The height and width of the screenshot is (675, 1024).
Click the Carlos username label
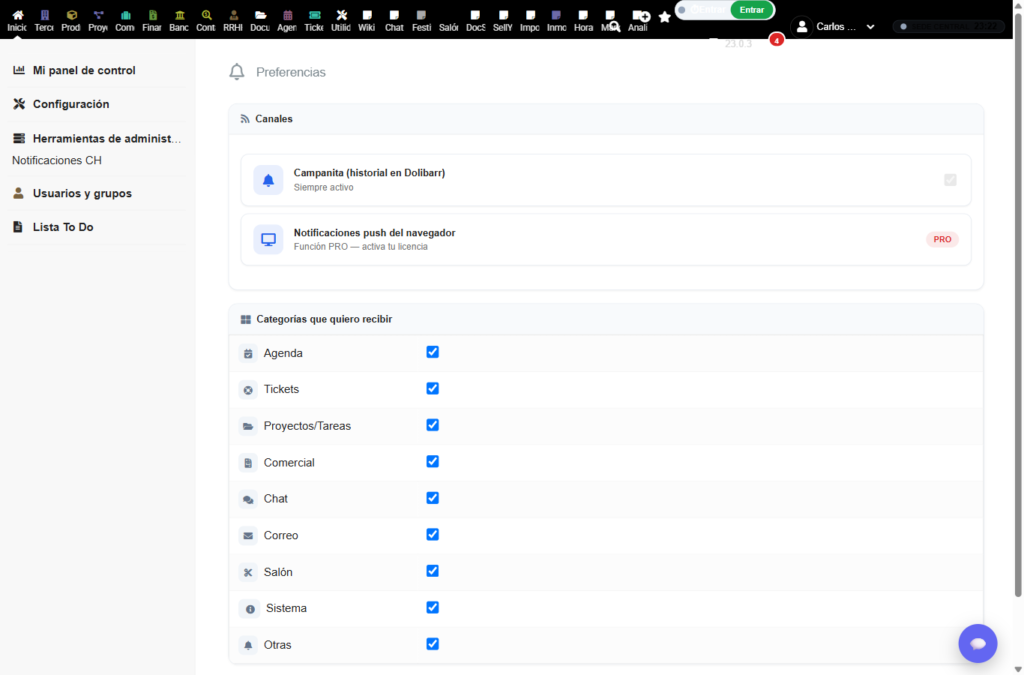pos(836,27)
